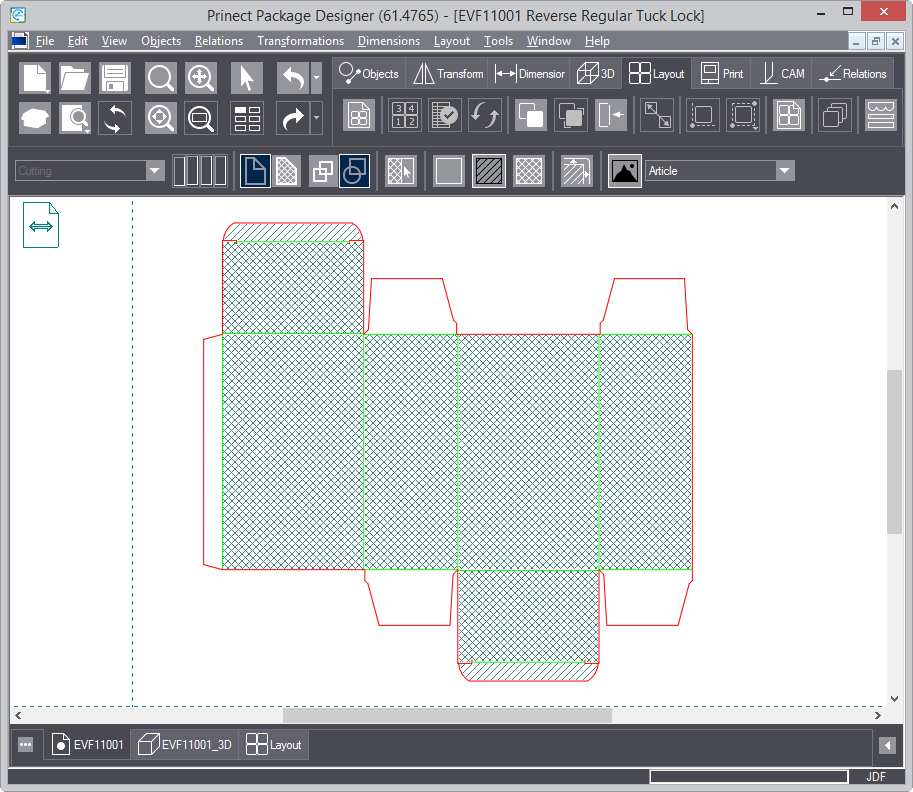Switch to the CAM tab
Viewport: 913px width, 792px height.
coord(782,74)
